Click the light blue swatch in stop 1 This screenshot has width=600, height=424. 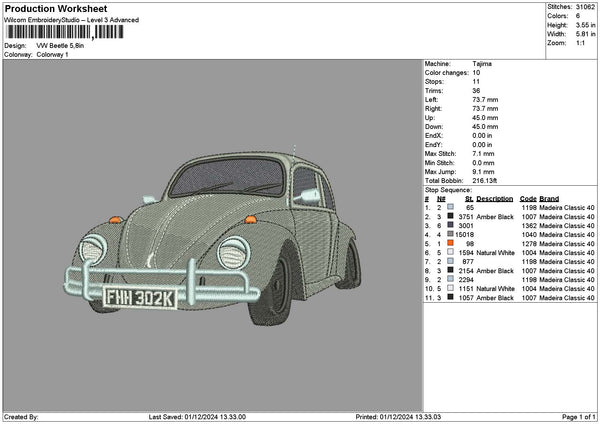coord(450,207)
